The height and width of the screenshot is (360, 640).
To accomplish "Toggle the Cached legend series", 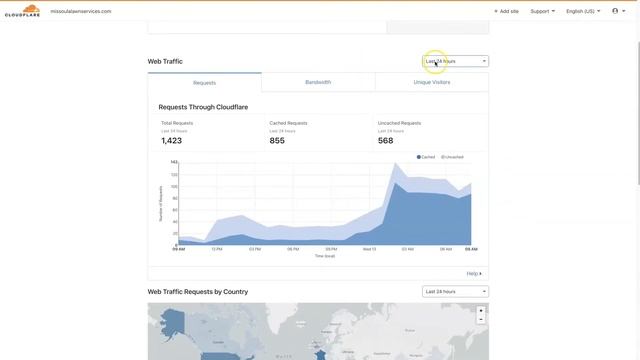I will pyautogui.click(x=426, y=157).
